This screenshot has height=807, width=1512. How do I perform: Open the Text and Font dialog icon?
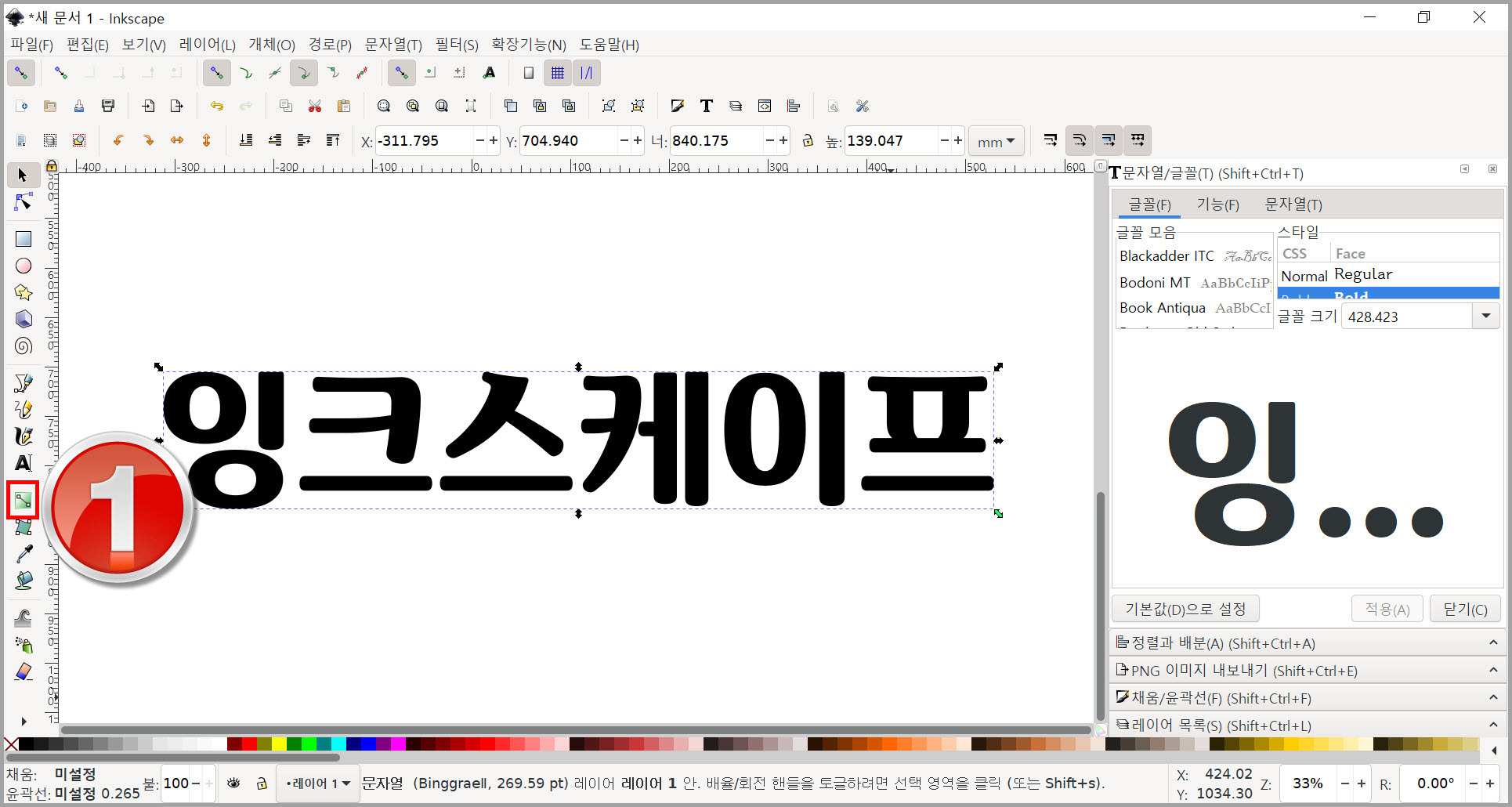[x=706, y=106]
